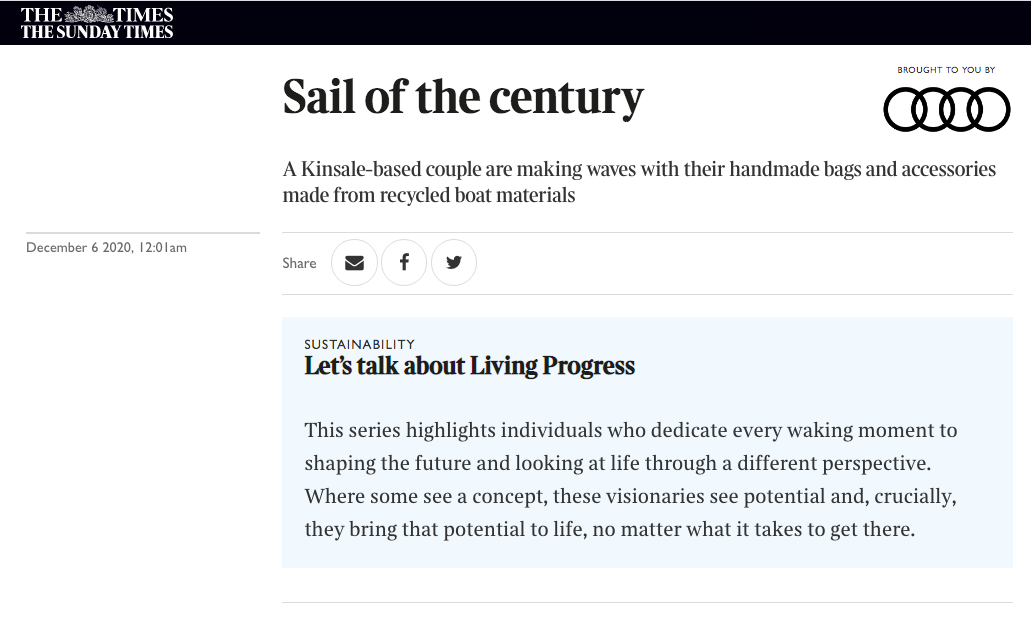The width and height of the screenshot is (1031, 636).
Task: Click the royal crest emblem in the header
Action: point(89,14)
